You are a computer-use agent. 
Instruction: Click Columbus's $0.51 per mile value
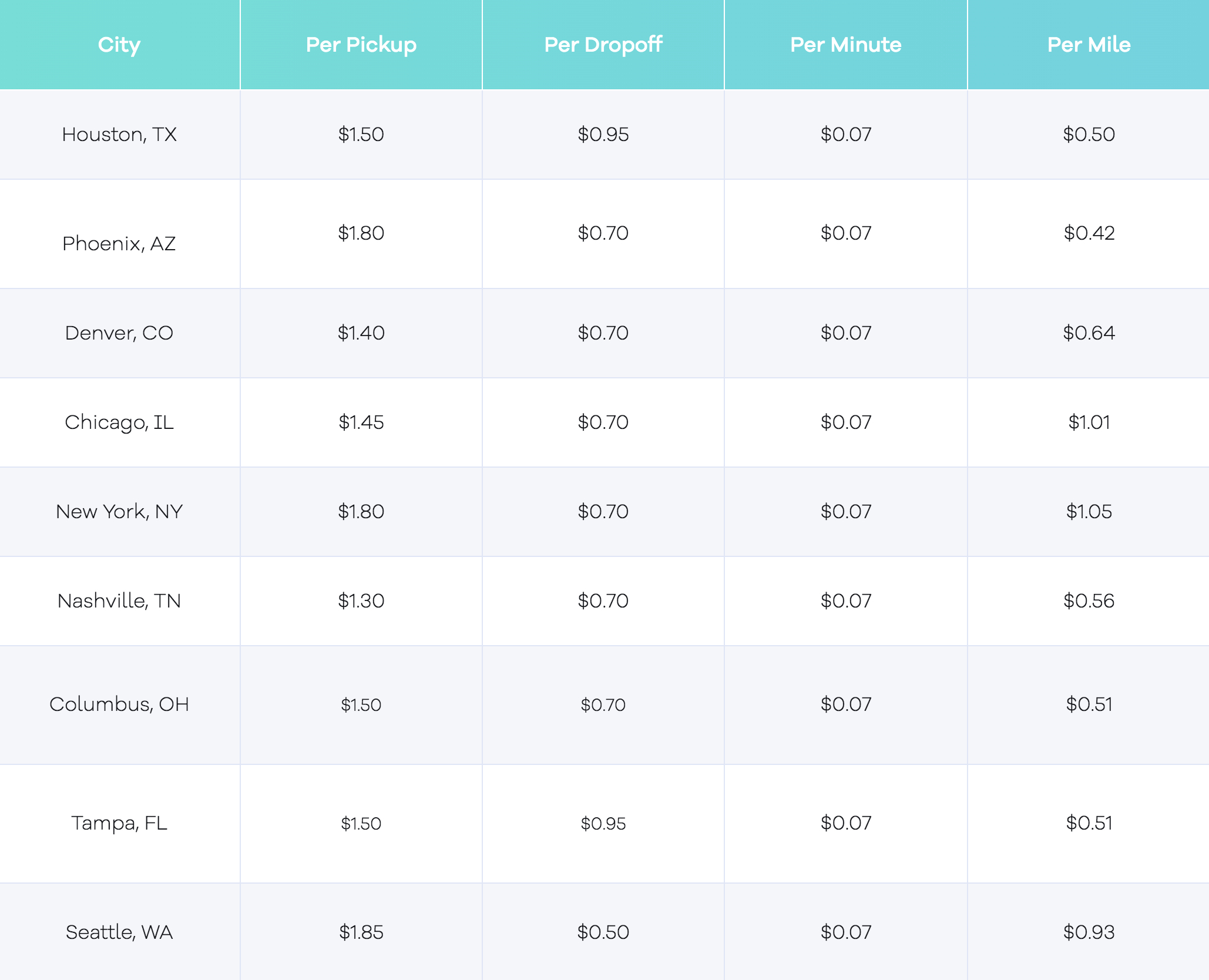(x=1089, y=704)
